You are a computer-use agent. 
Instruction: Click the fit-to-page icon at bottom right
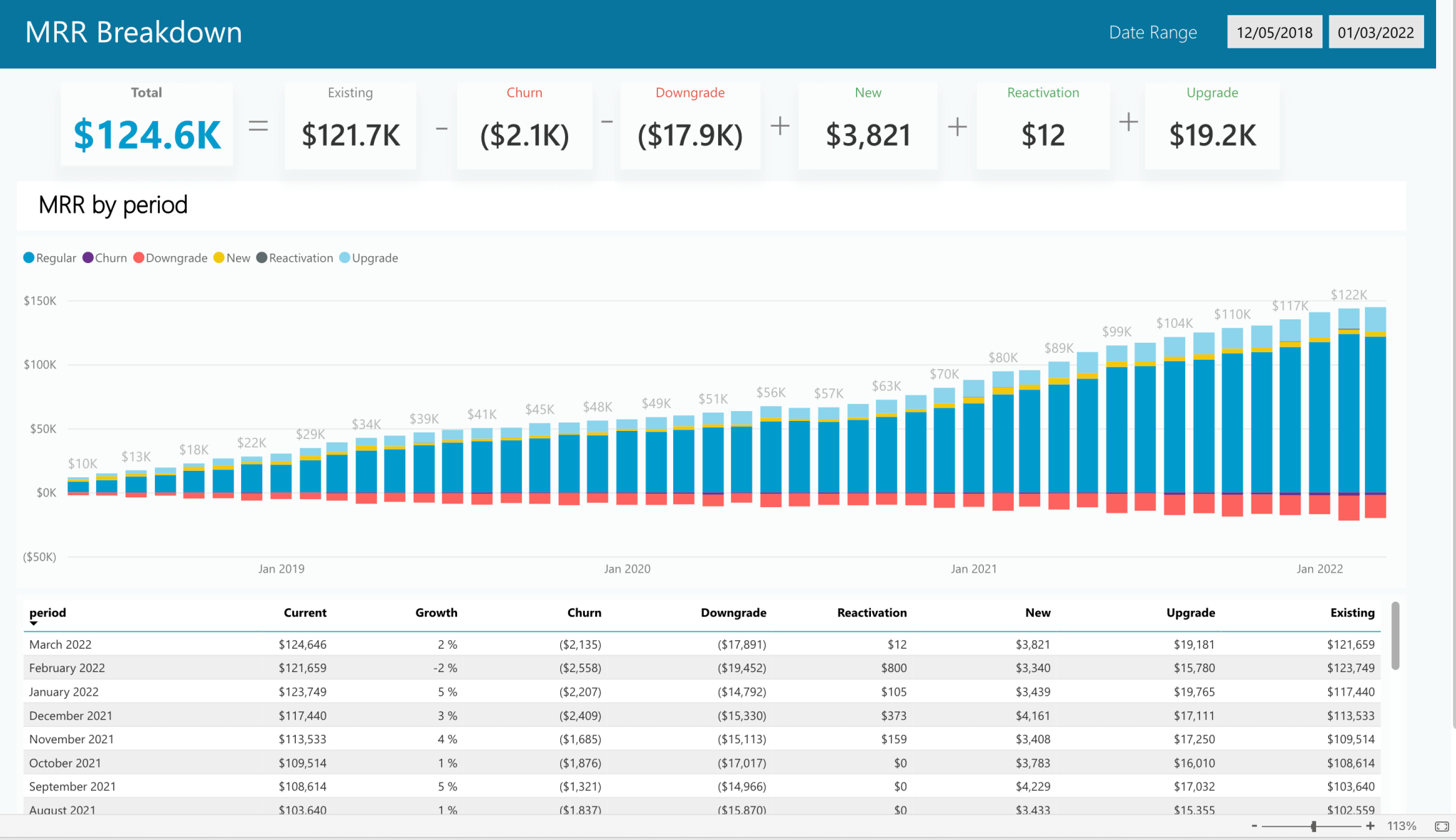pos(1441,826)
